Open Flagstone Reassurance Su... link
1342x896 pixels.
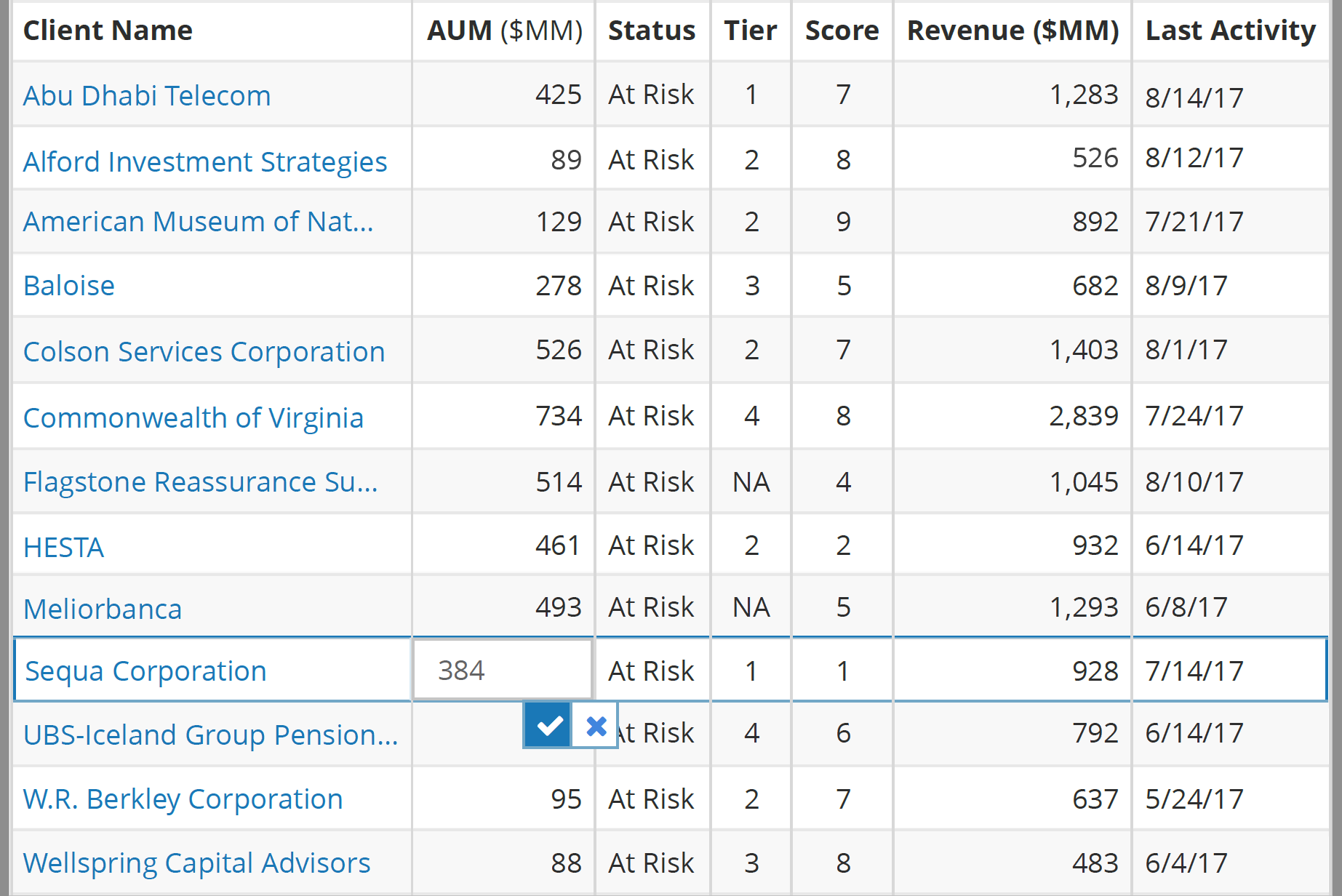click(201, 481)
